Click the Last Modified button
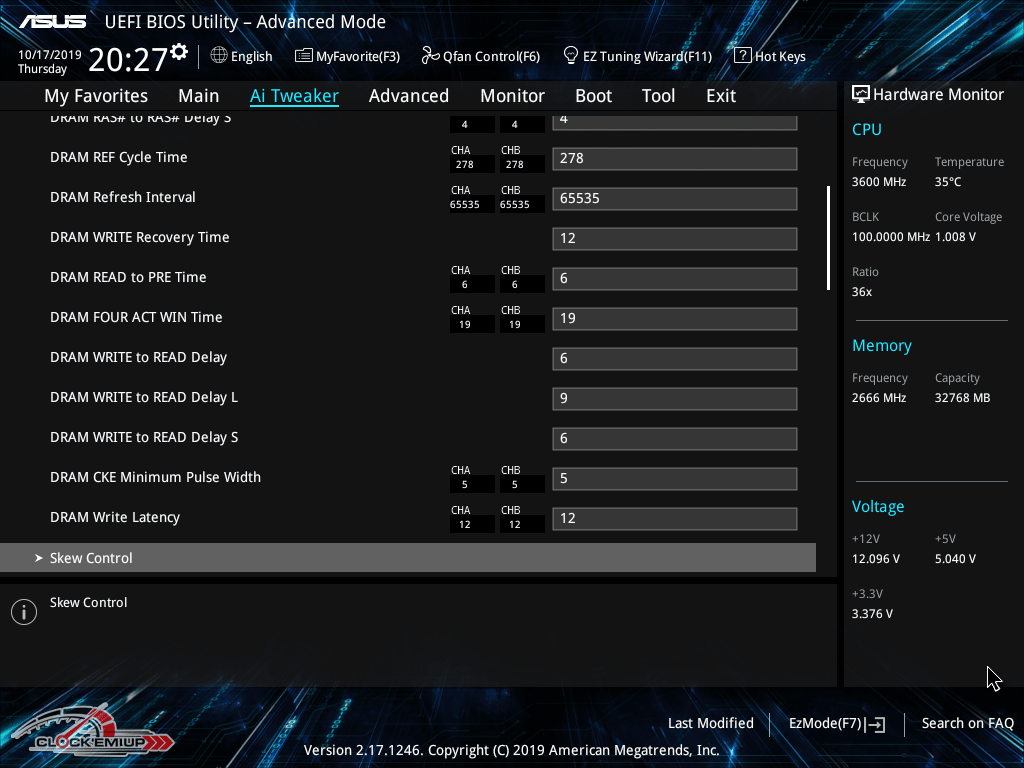Screen dimensions: 1024x768 tap(710, 723)
